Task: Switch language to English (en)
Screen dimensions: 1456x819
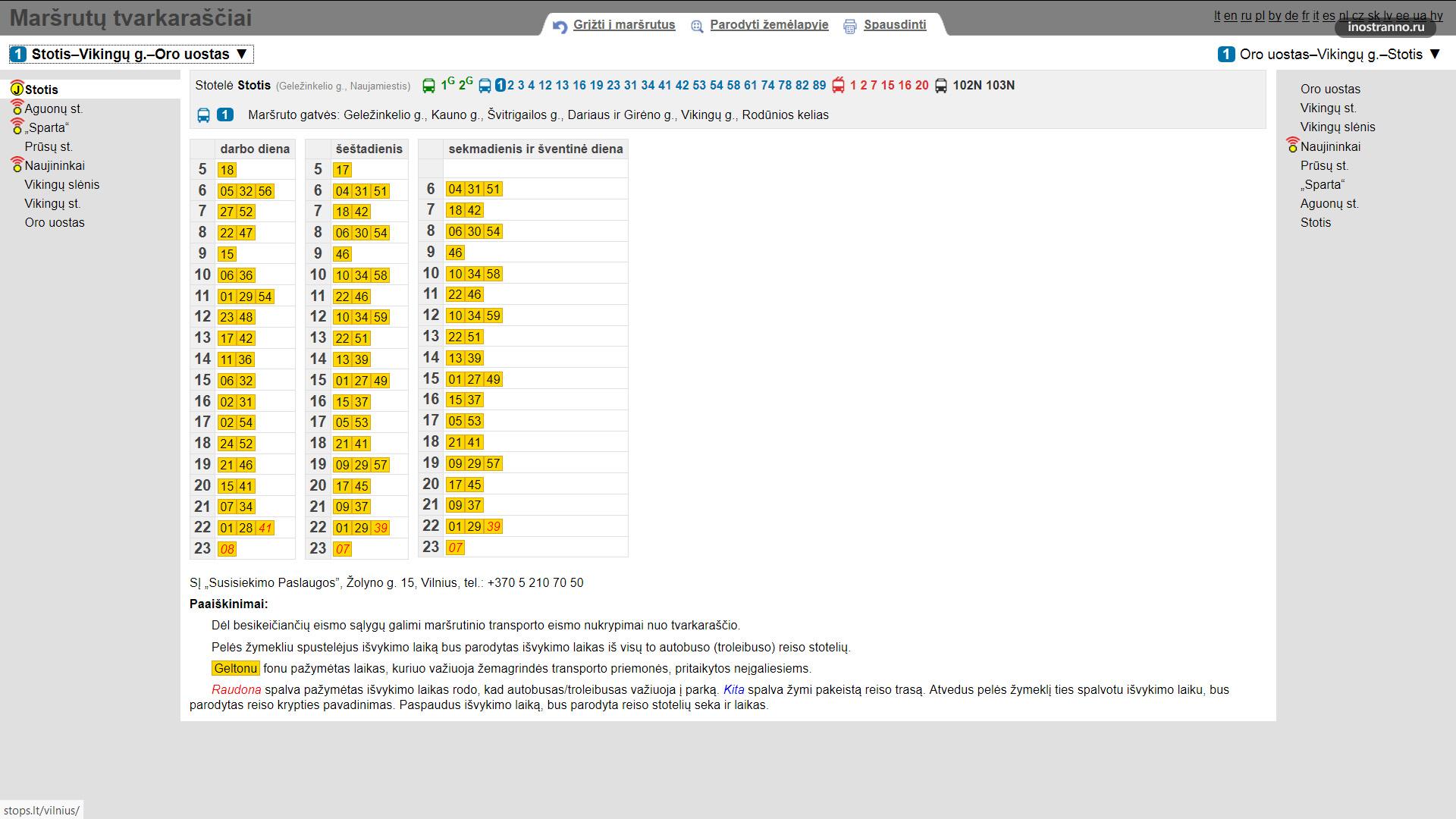Action: pos(1230,16)
